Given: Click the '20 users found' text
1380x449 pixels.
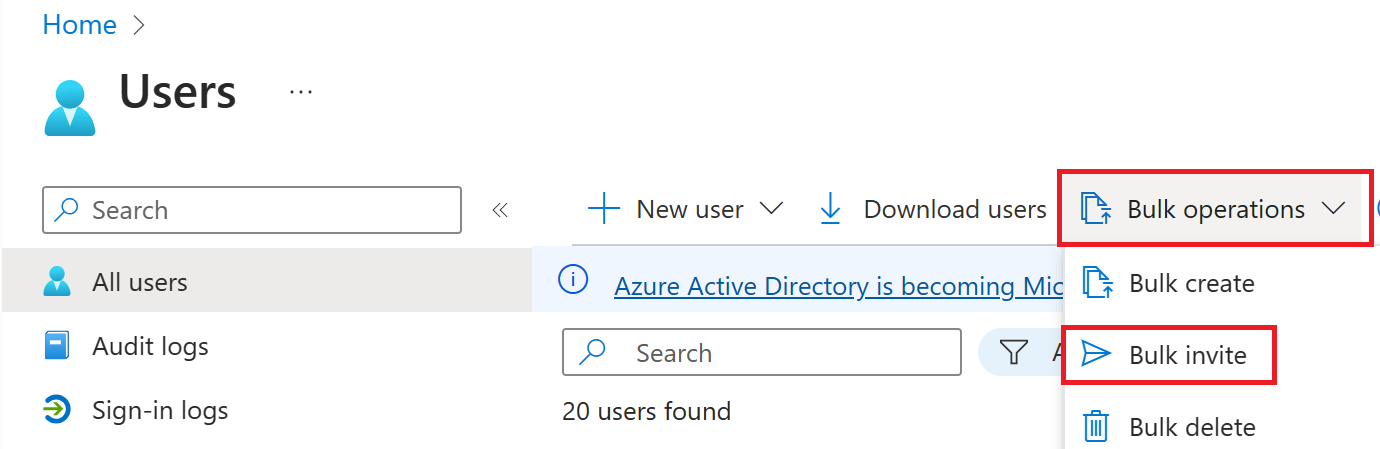Looking at the screenshot, I should [646, 411].
